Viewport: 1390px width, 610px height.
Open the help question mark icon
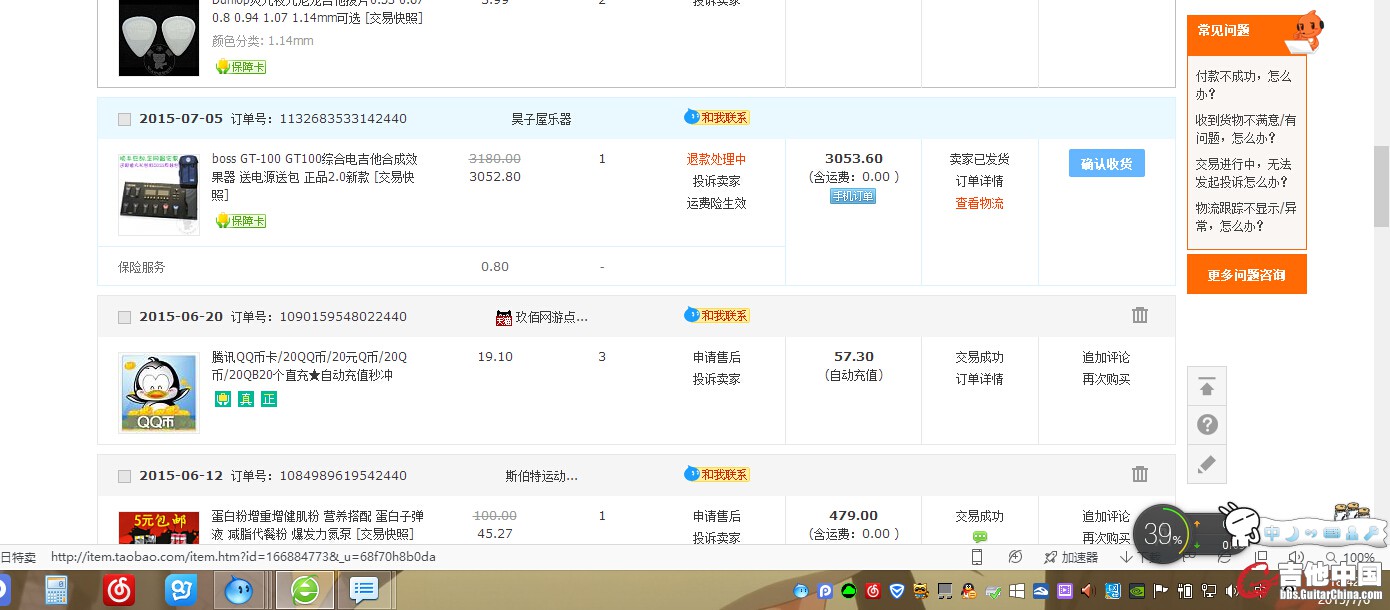click(x=1207, y=425)
